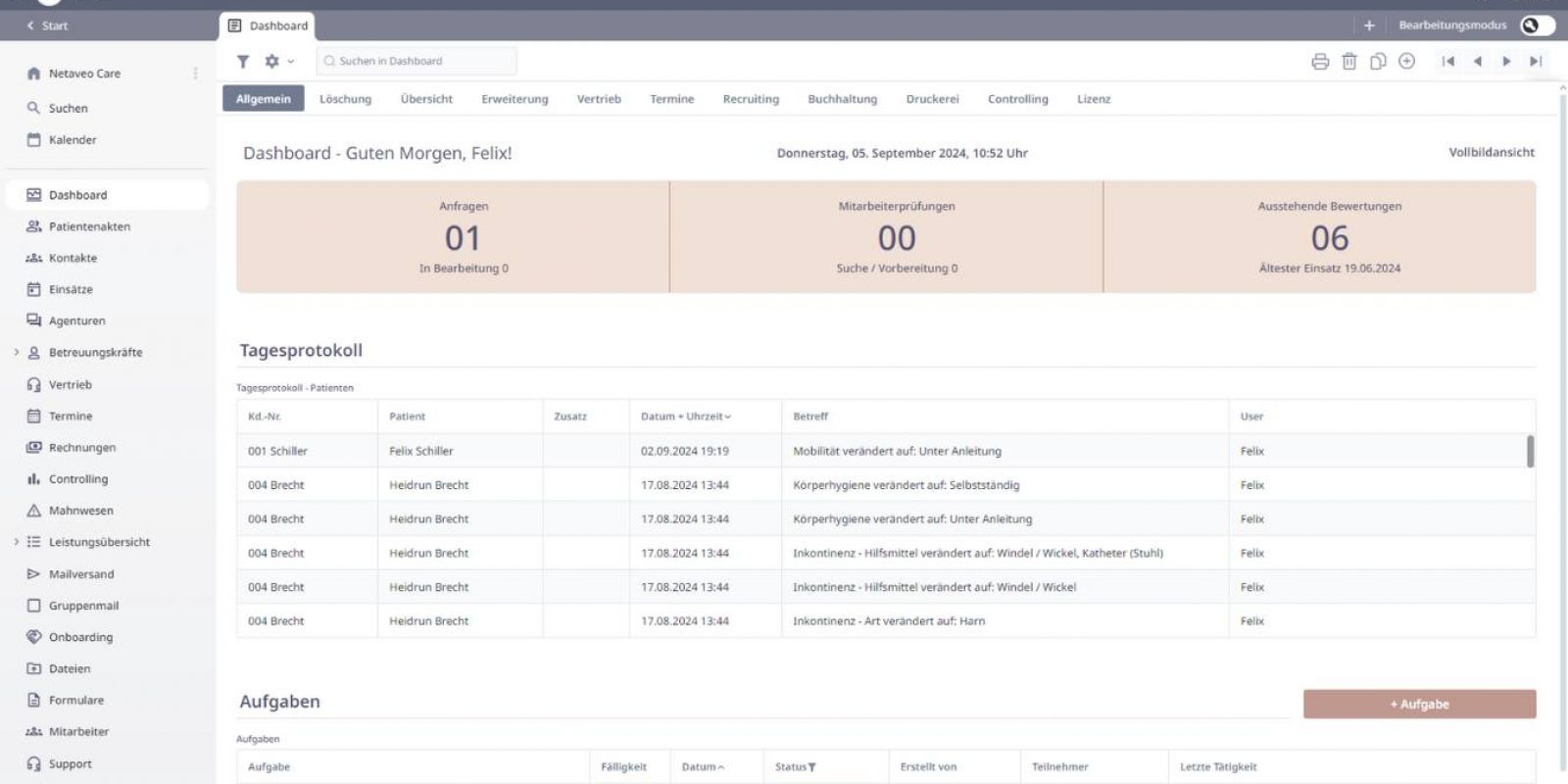Expand the Betreuungskräfte sidebar item
This screenshot has height=784, width=1568.
[17, 353]
